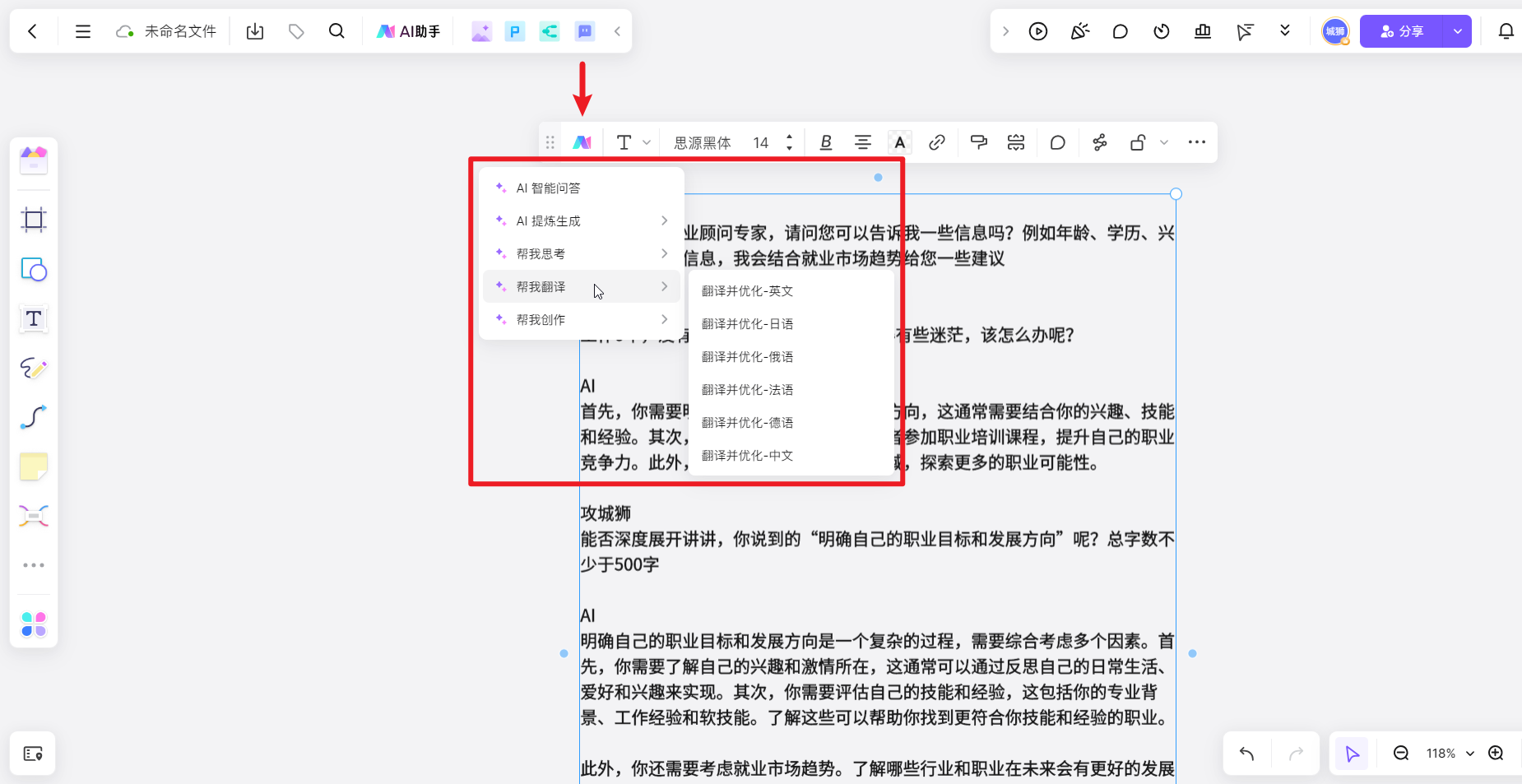Open the shapes tool in the sidebar
Image resolution: width=1522 pixels, height=784 pixels.
pyautogui.click(x=34, y=270)
